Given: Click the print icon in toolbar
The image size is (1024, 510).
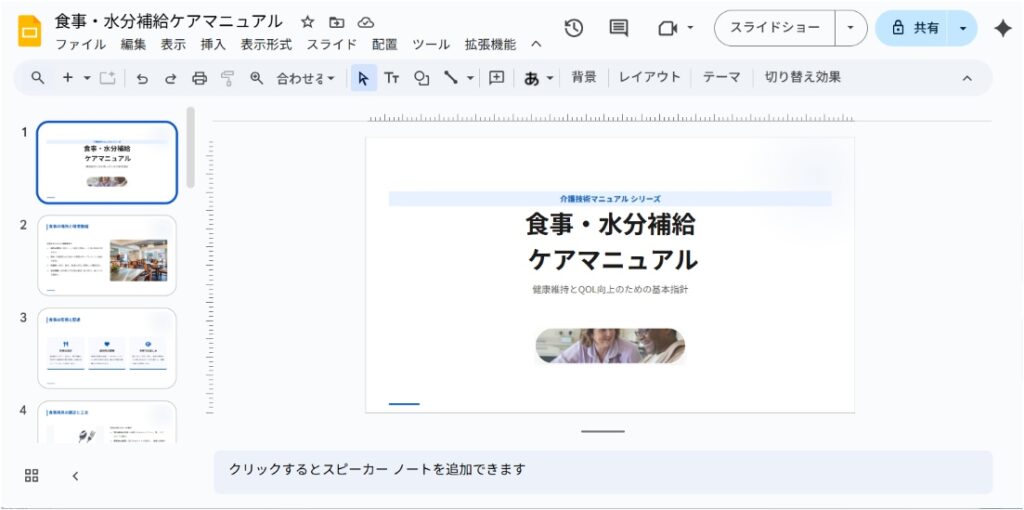Looking at the screenshot, I should pos(199,78).
